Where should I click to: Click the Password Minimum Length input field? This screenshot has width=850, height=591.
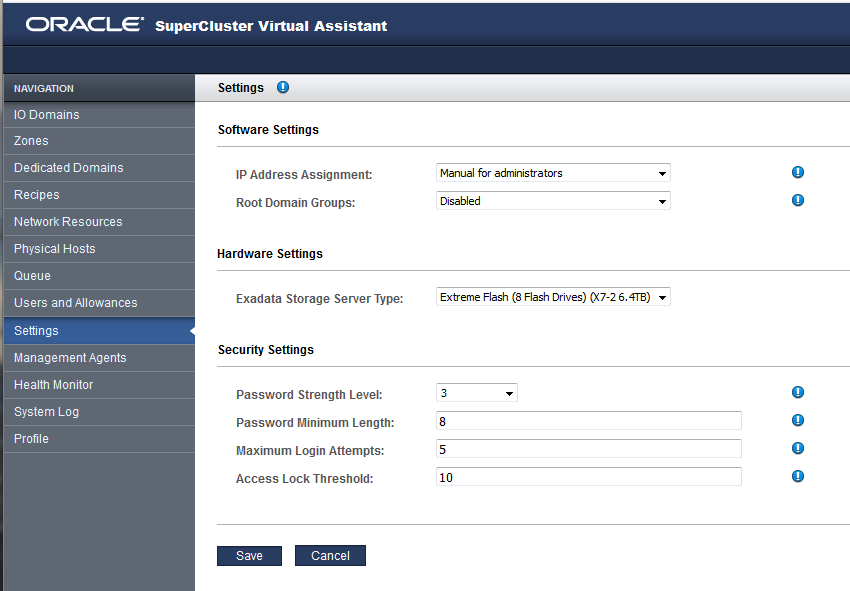[588, 420]
